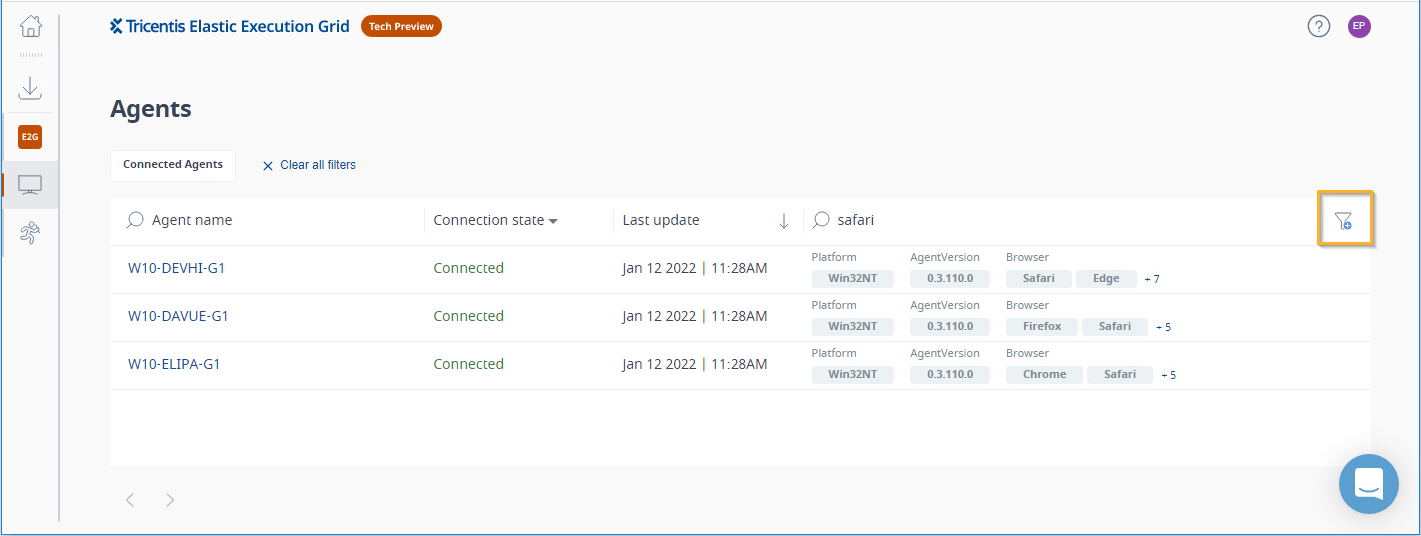
Task: Select the E2G badge in sidebar
Action: coord(30,137)
